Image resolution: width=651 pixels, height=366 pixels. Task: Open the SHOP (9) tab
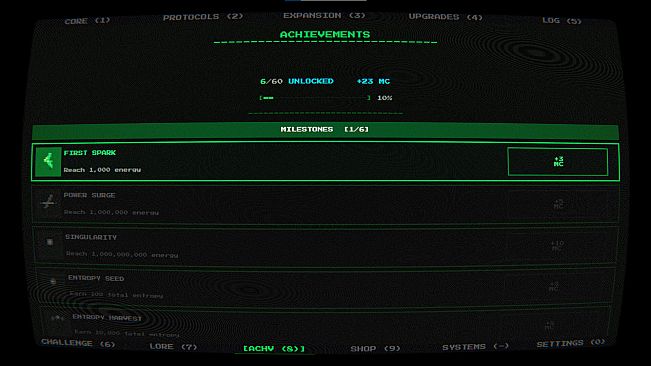click(x=375, y=349)
